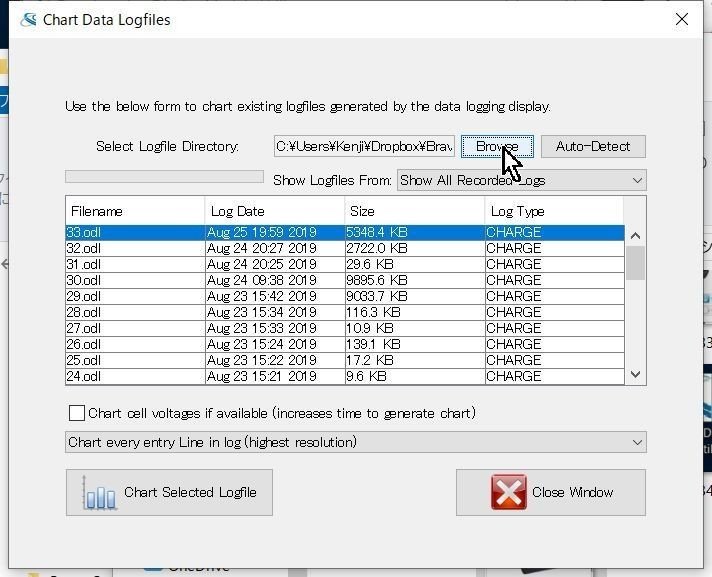Close the Chart Data Logfiles dialog

(682, 19)
